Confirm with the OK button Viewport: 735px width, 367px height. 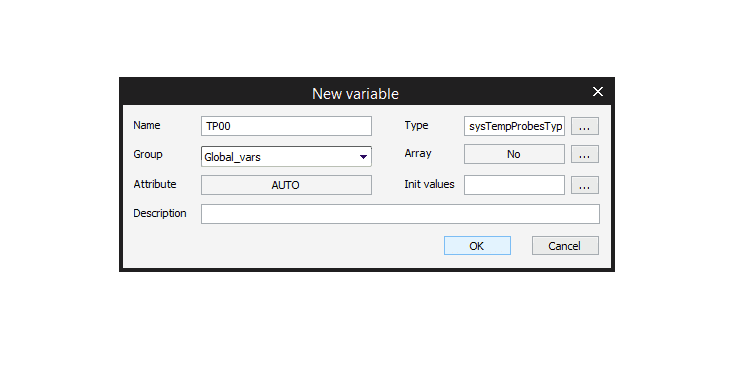pos(477,246)
